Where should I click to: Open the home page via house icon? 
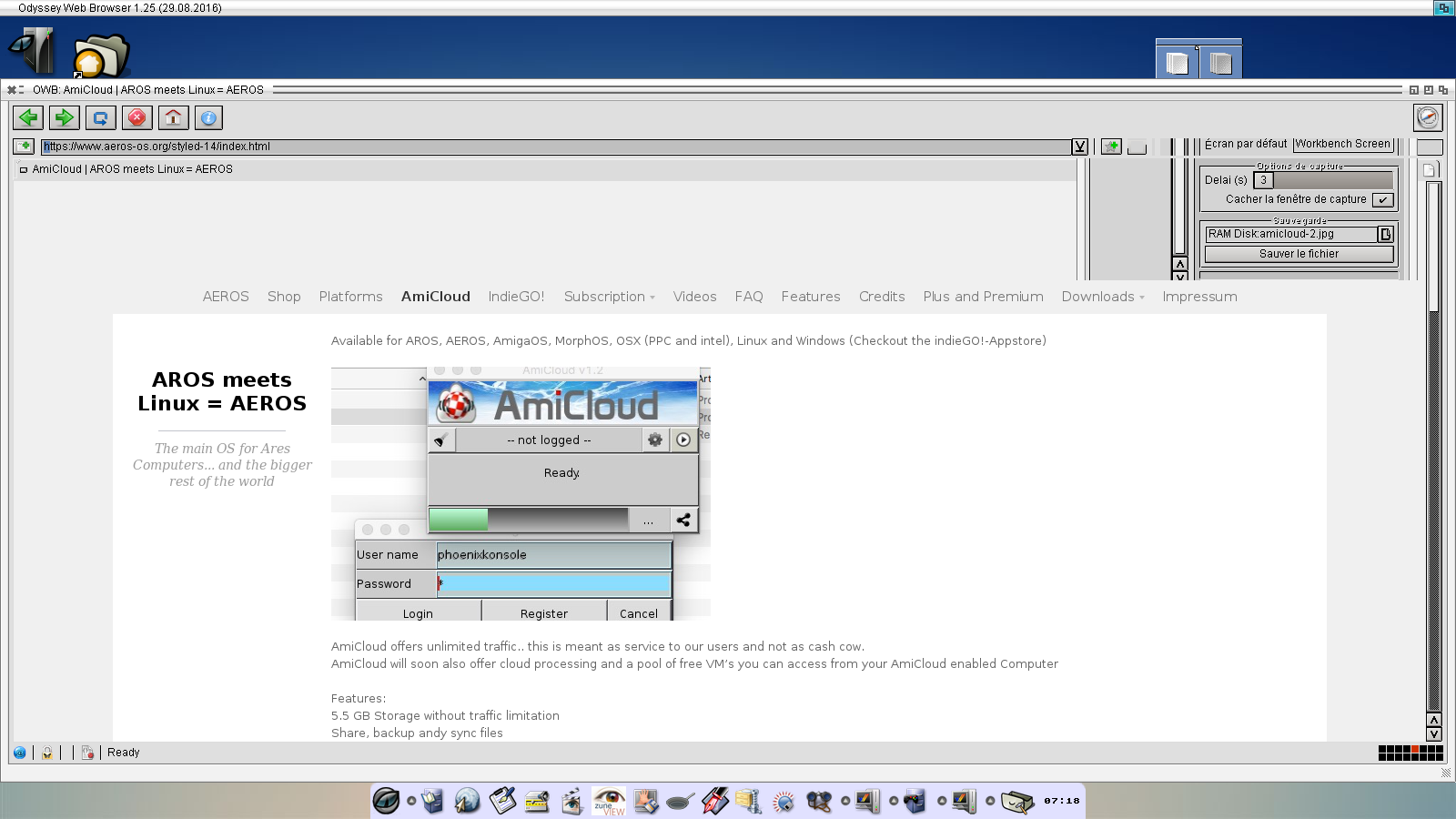[x=173, y=117]
